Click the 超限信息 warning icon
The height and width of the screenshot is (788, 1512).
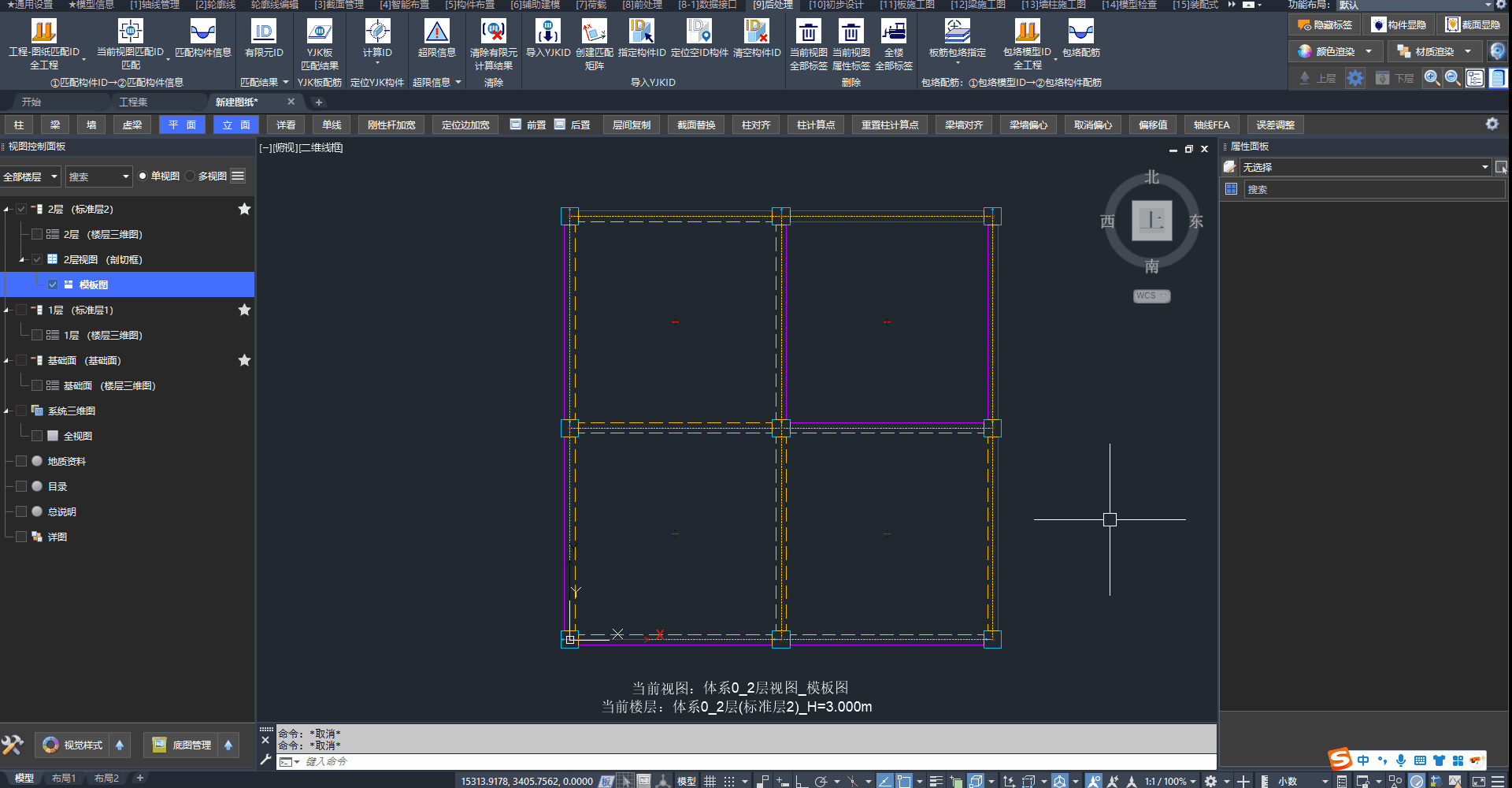click(x=436, y=32)
